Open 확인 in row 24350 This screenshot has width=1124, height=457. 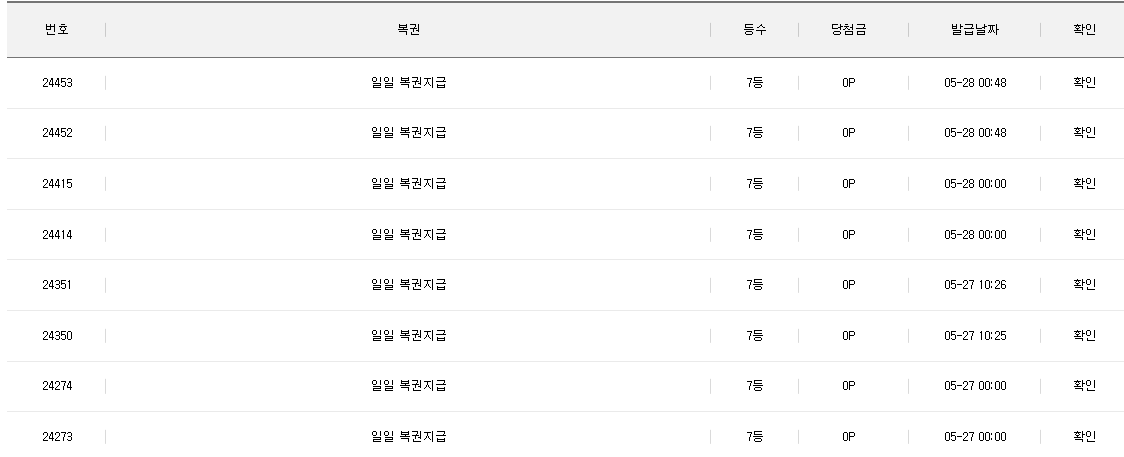click(1084, 335)
